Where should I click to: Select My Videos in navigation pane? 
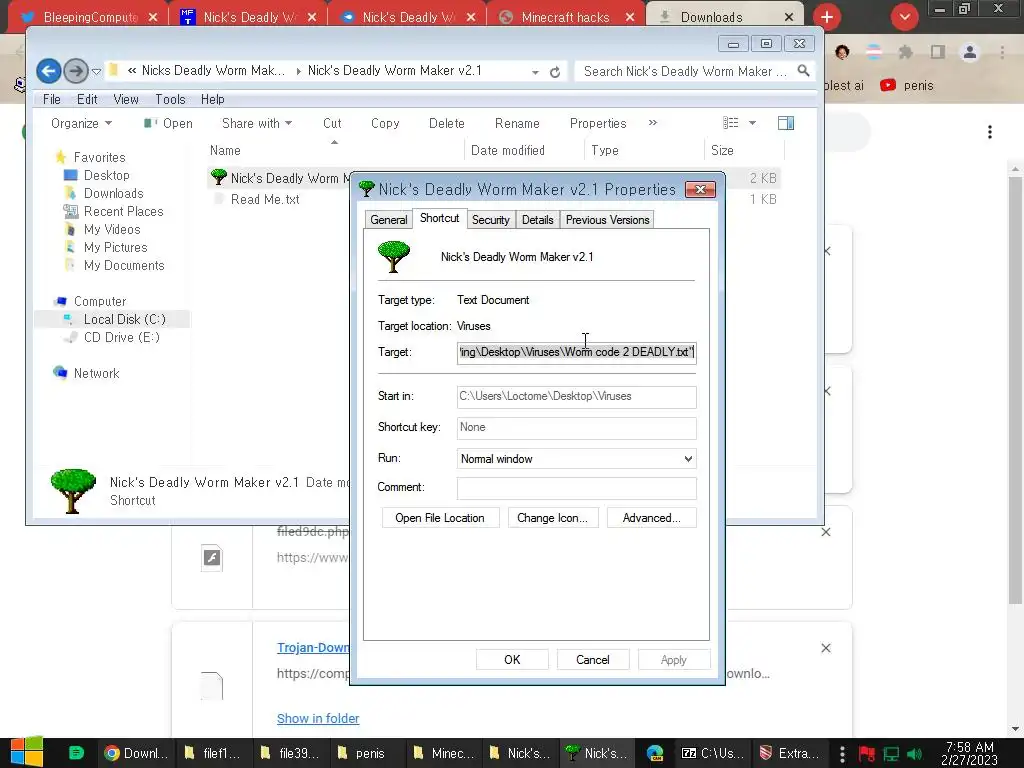112,229
